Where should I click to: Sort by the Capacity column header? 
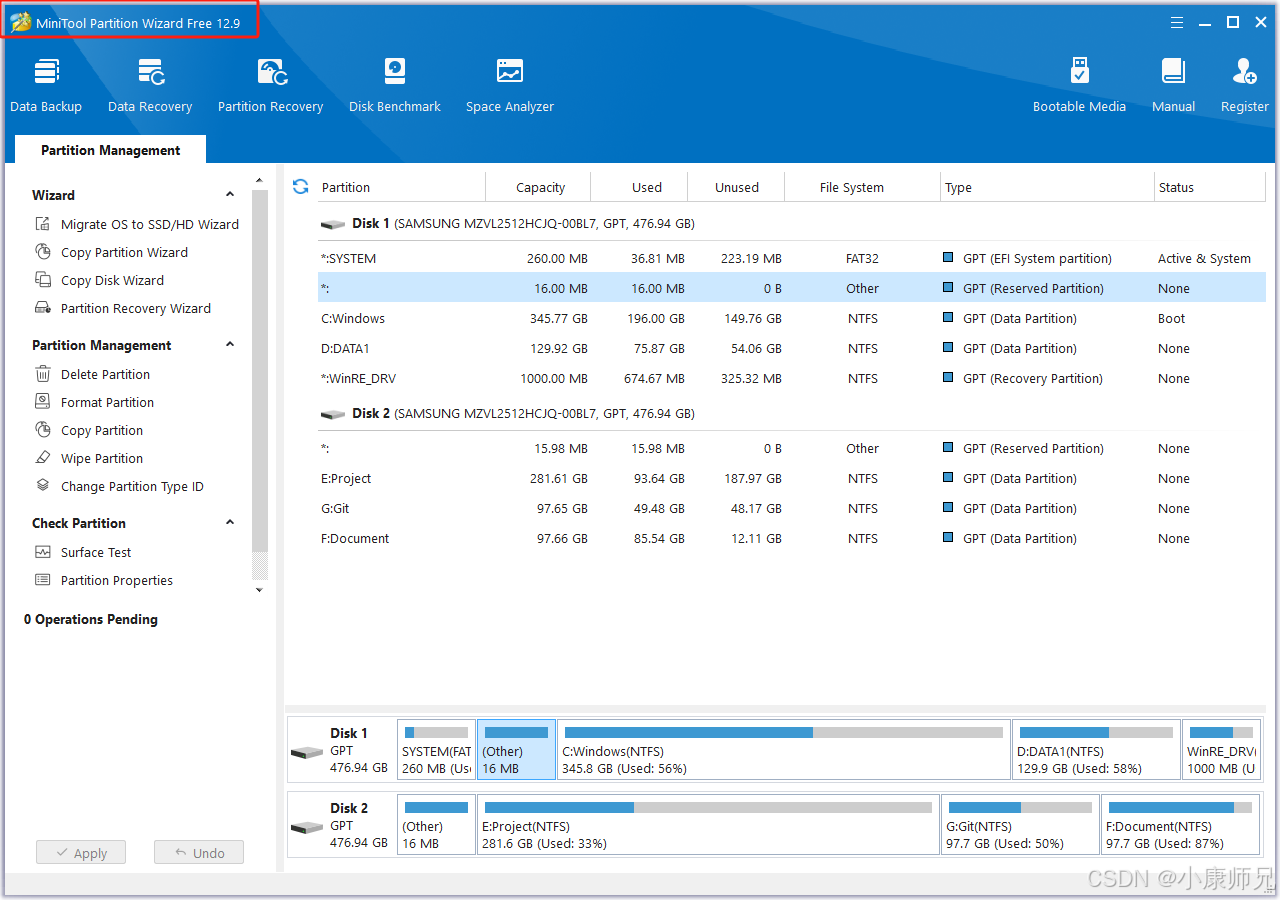pyautogui.click(x=540, y=187)
